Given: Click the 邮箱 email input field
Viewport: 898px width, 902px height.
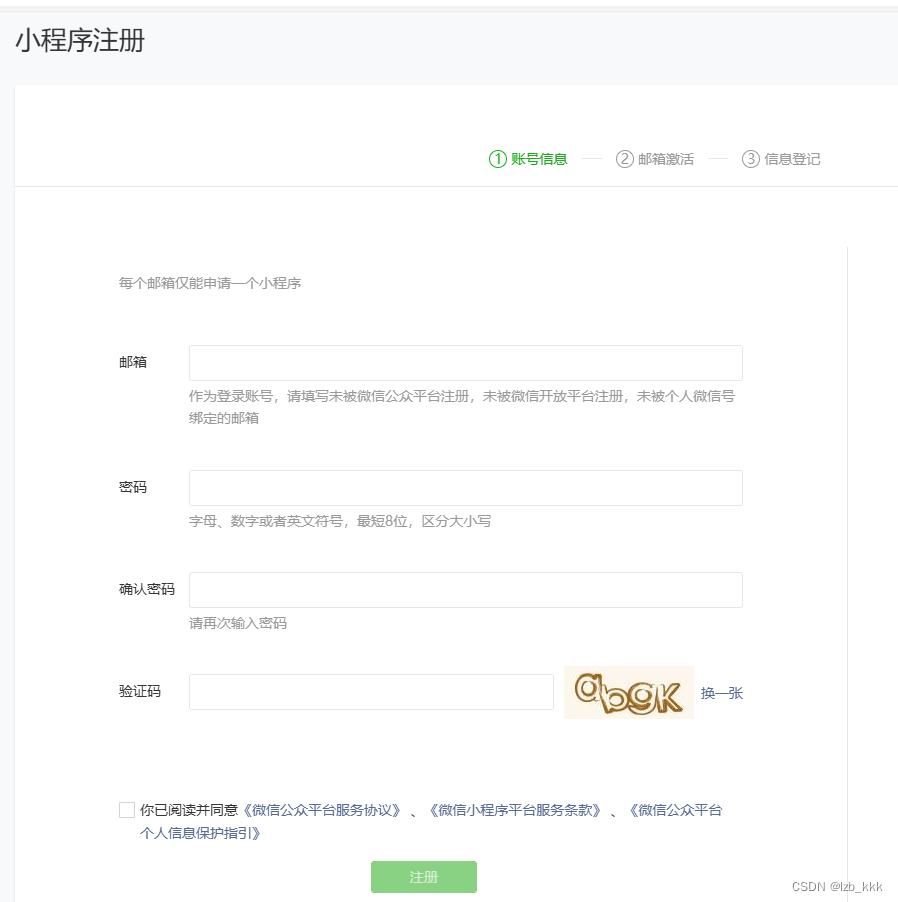Looking at the screenshot, I should click(465, 363).
